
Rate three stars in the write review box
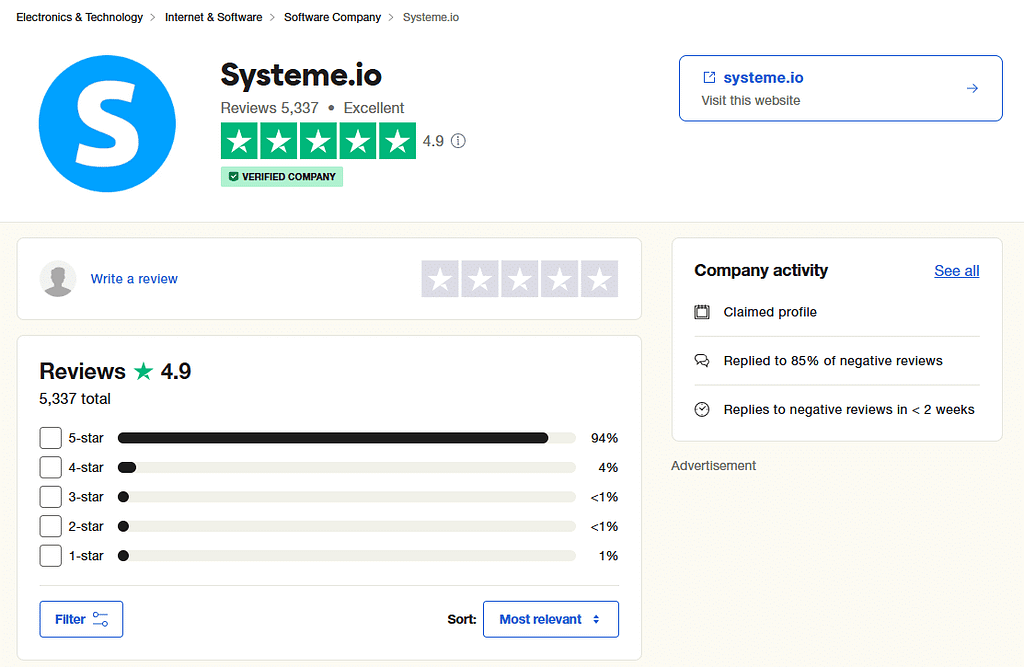[x=520, y=279]
